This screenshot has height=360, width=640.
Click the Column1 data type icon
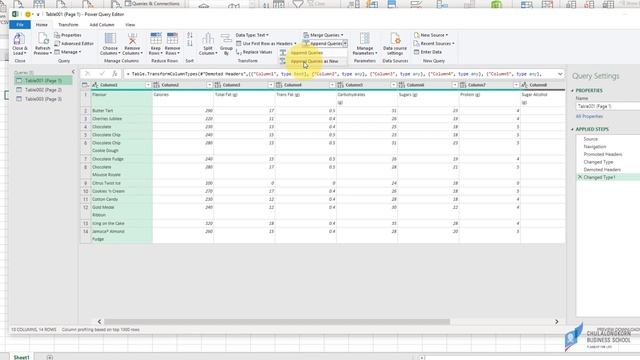pos(95,85)
